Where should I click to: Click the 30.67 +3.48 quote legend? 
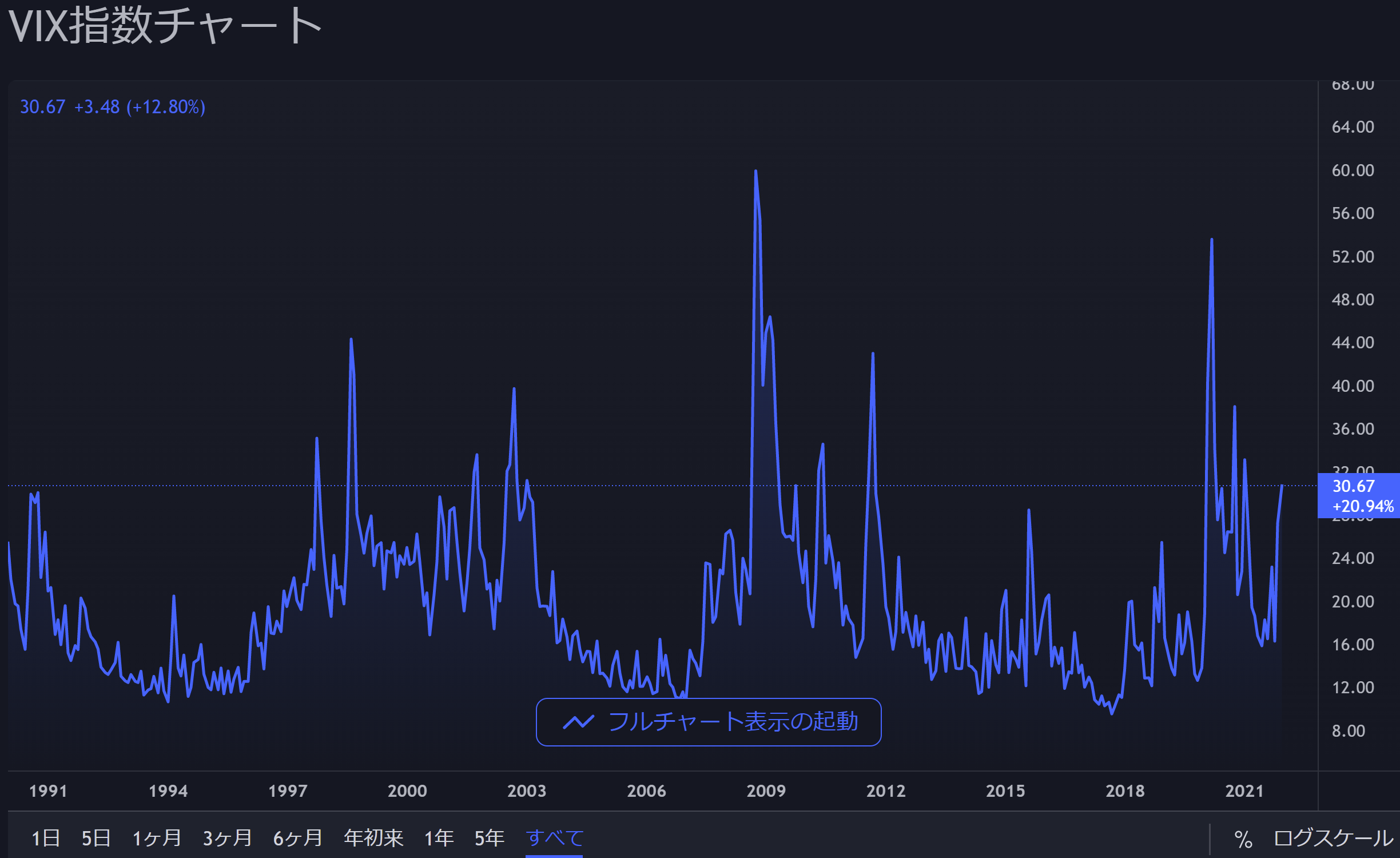[x=113, y=107]
